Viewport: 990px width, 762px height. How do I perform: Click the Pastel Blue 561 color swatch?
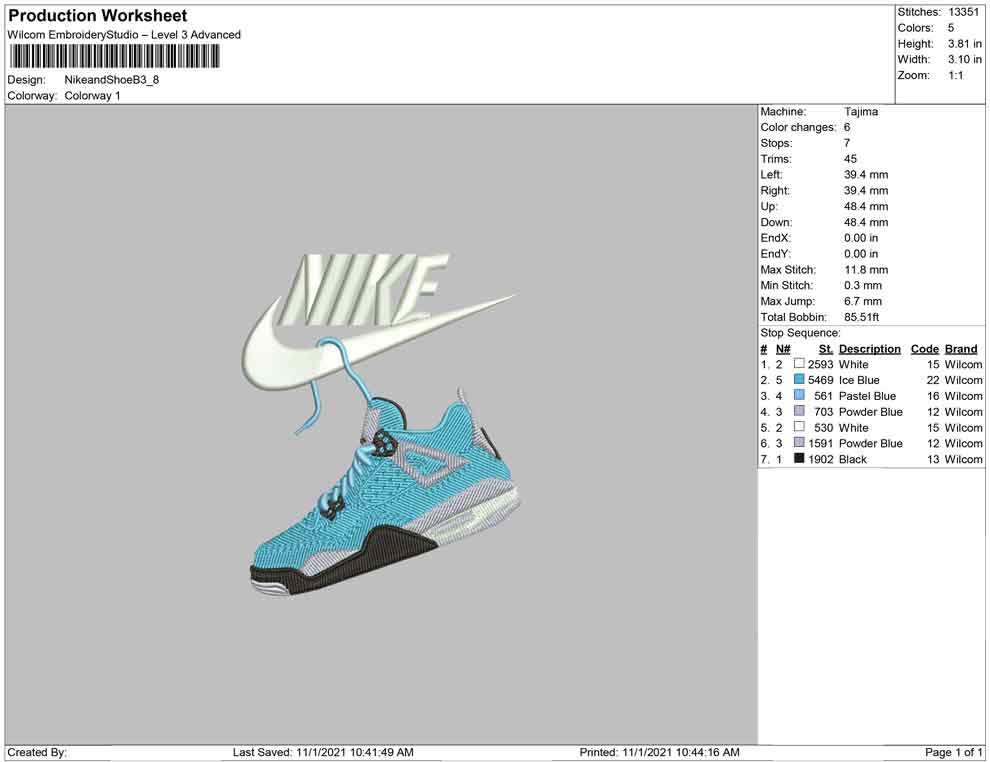[799, 396]
